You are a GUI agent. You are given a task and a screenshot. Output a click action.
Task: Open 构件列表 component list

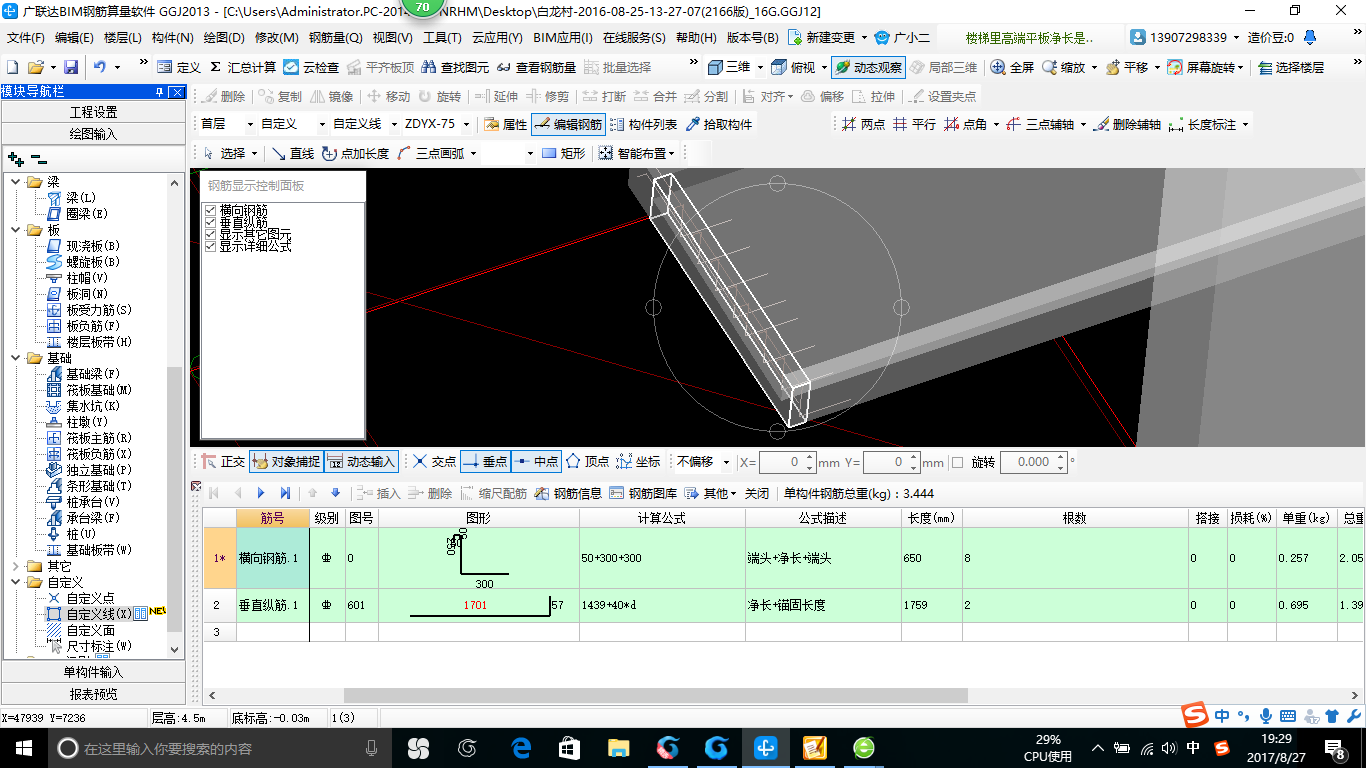coord(643,124)
